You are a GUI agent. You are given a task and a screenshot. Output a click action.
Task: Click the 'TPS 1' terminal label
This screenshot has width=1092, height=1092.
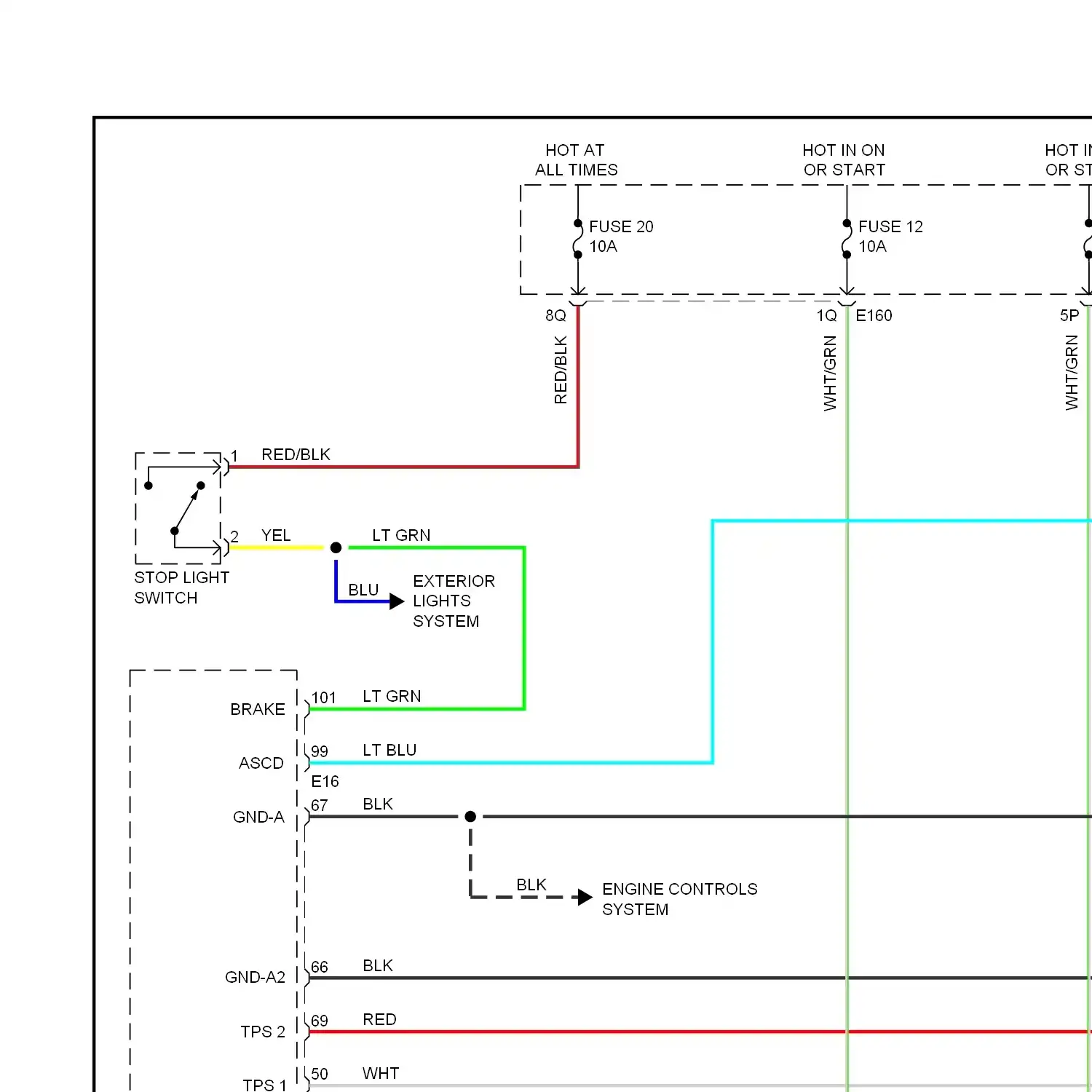[264, 1085]
